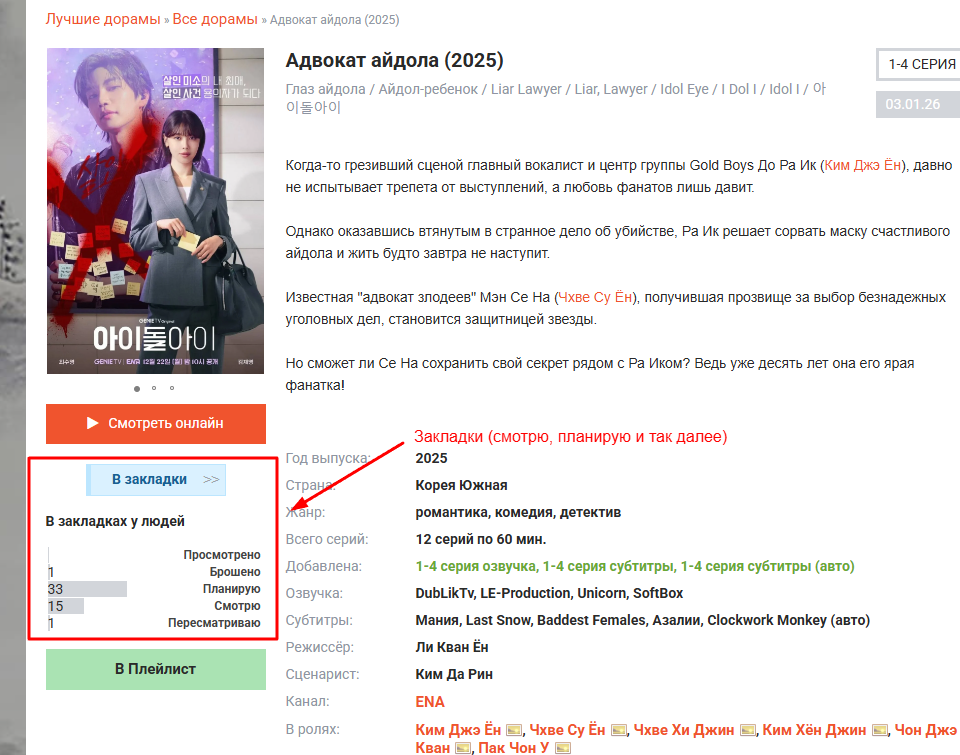This screenshot has height=755, width=960.
Task: Open actor link Ким Джэ Ён in description
Action: tap(863, 165)
